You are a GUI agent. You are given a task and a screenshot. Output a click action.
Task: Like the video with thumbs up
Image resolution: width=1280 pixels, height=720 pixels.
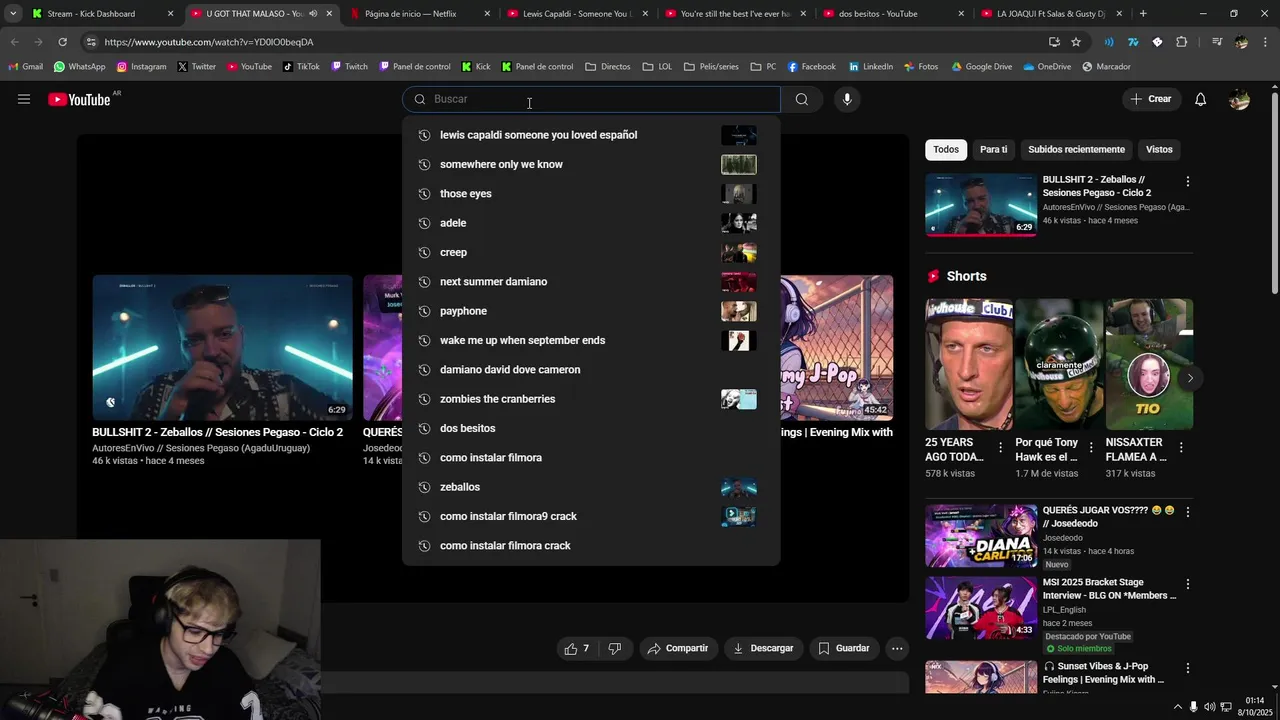pyautogui.click(x=576, y=648)
